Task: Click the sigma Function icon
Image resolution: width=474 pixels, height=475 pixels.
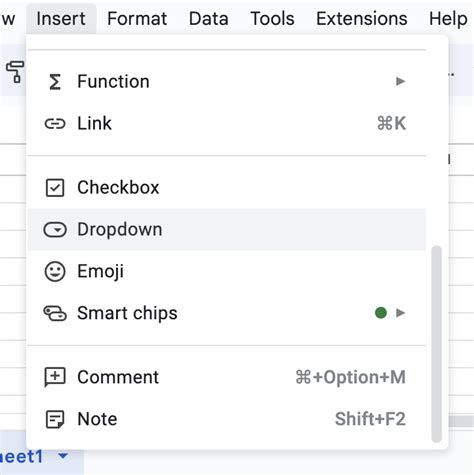Action: click(x=55, y=82)
